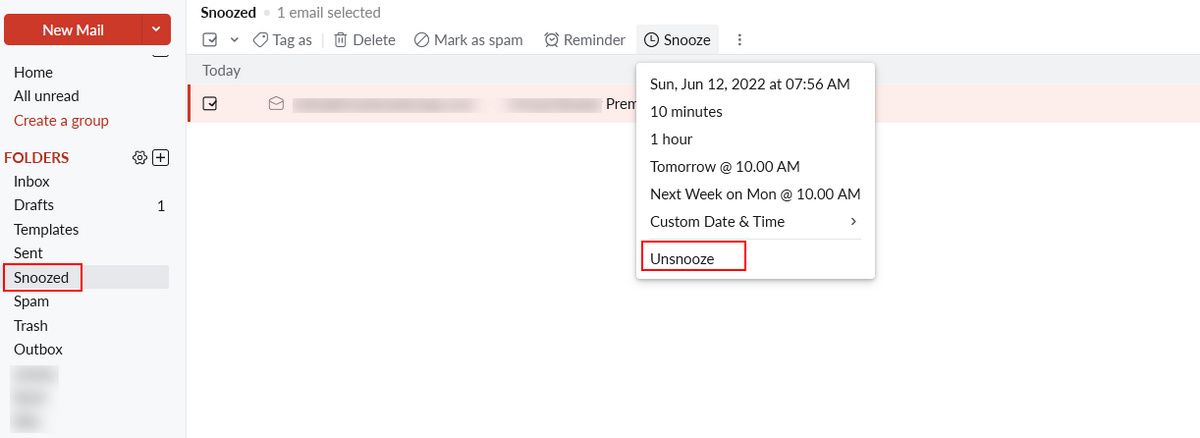Click the Today group header
The image size is (1200, 438).
(221, 70)
